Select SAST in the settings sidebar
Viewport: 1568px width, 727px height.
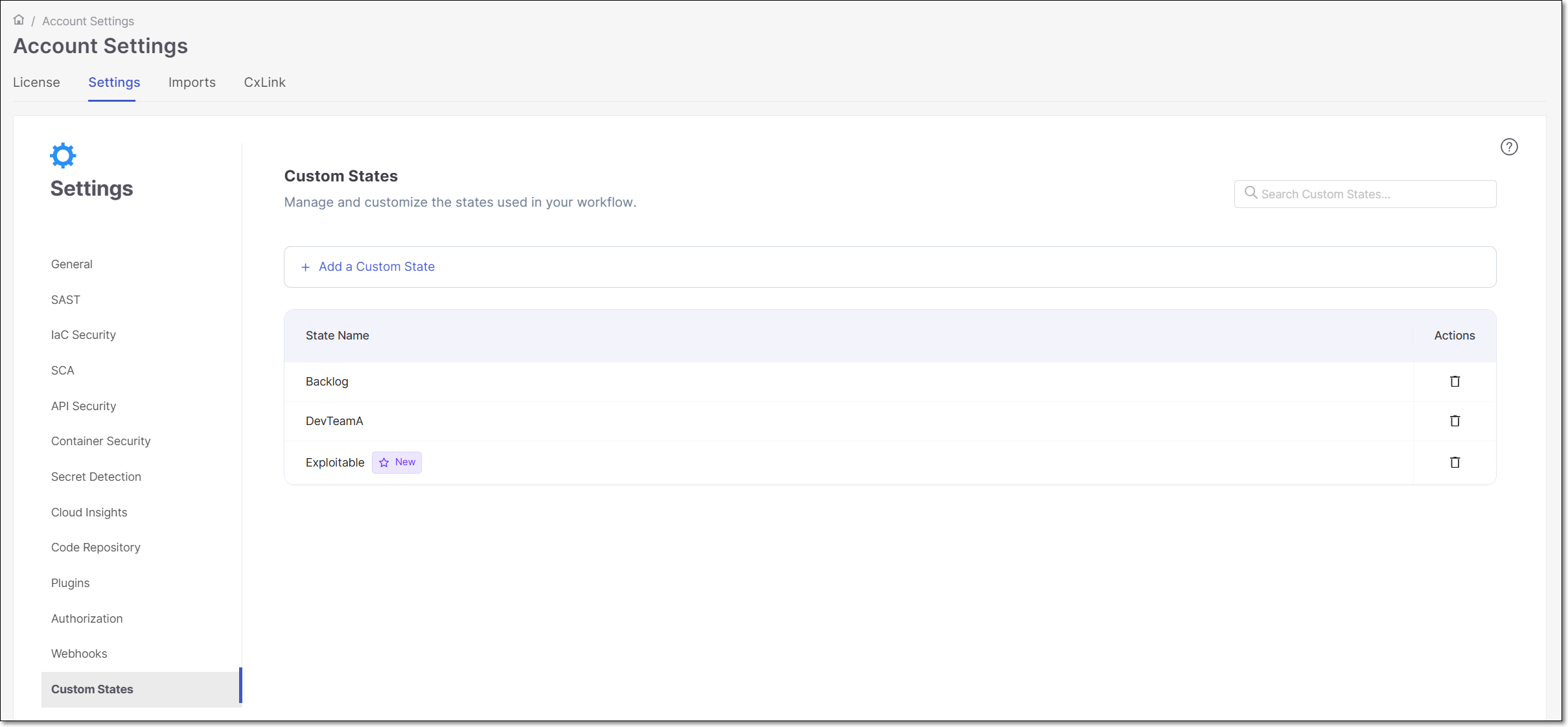point(65,299)
